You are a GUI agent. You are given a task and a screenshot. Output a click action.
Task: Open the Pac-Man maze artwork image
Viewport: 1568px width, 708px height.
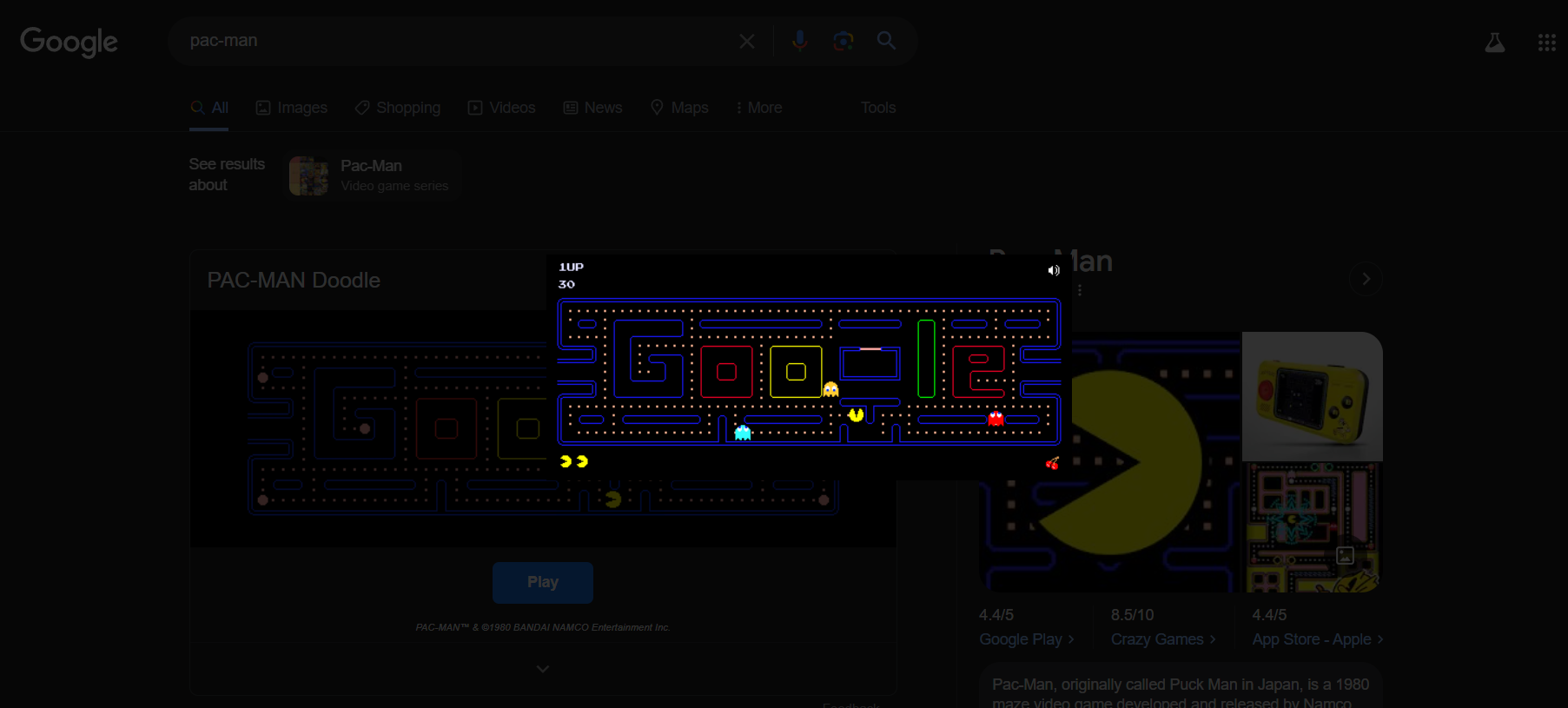coord(1312,528)
